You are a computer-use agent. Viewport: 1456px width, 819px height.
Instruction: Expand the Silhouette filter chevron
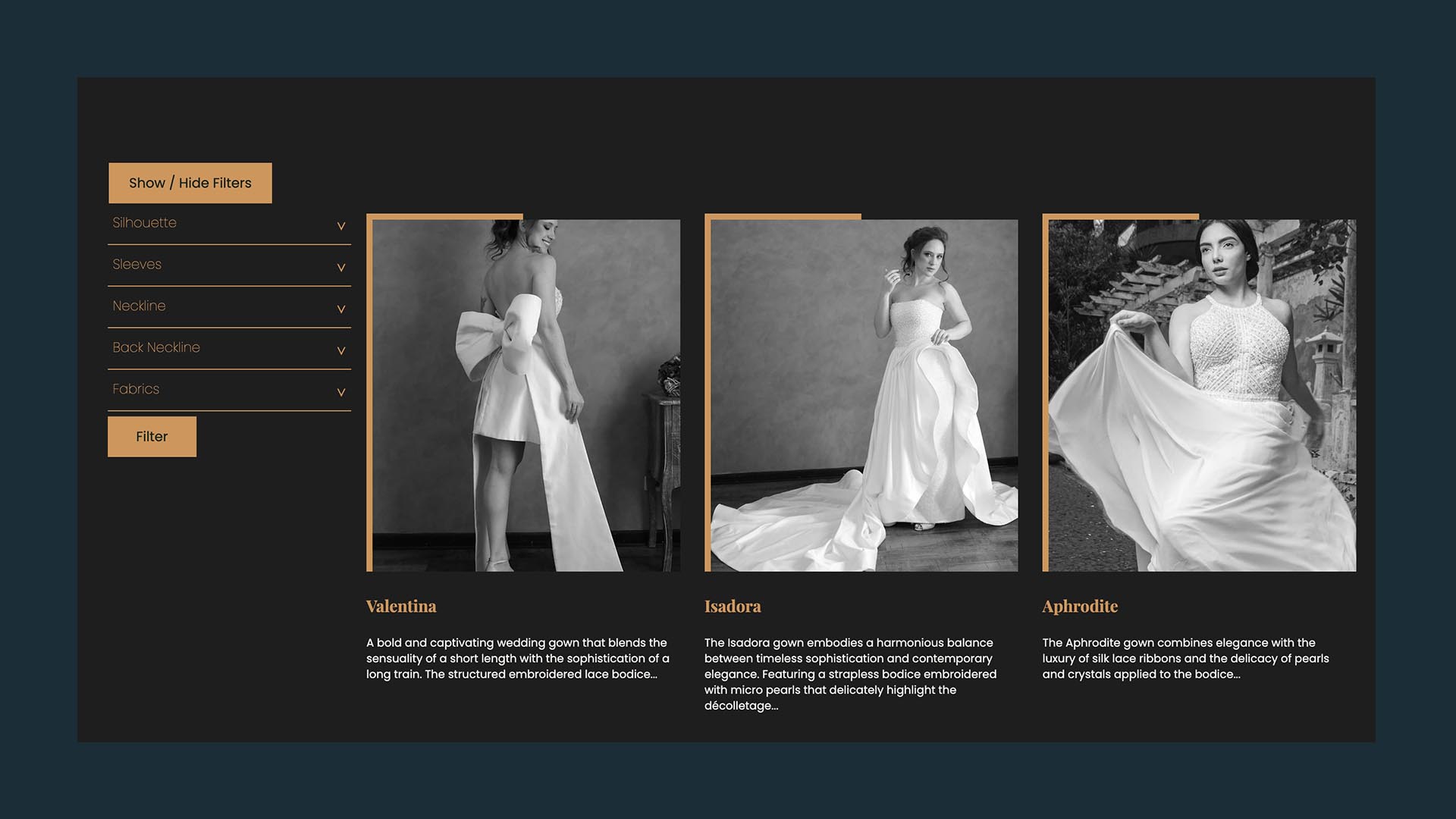click(341, 226)
